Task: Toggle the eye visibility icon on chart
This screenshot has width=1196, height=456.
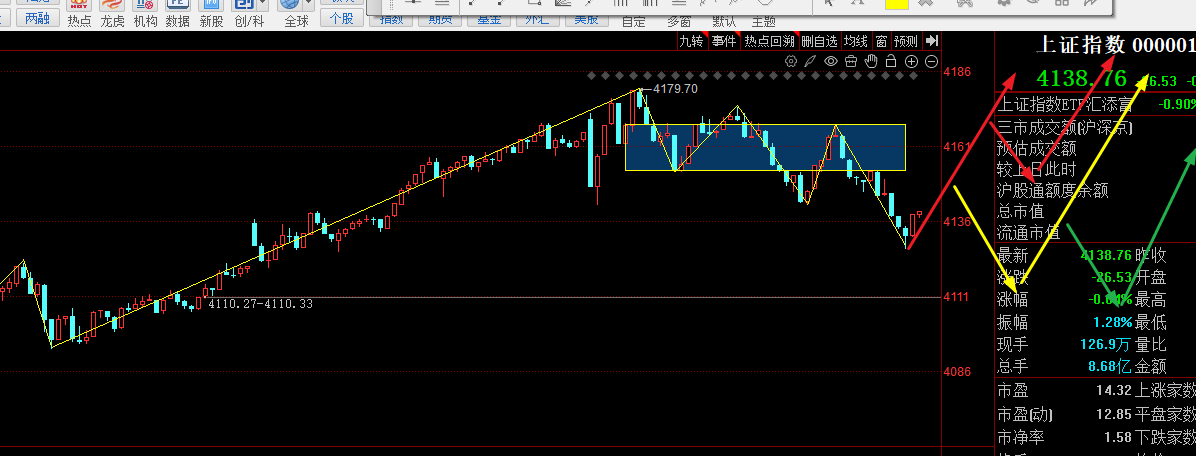Action: point(831,62)
